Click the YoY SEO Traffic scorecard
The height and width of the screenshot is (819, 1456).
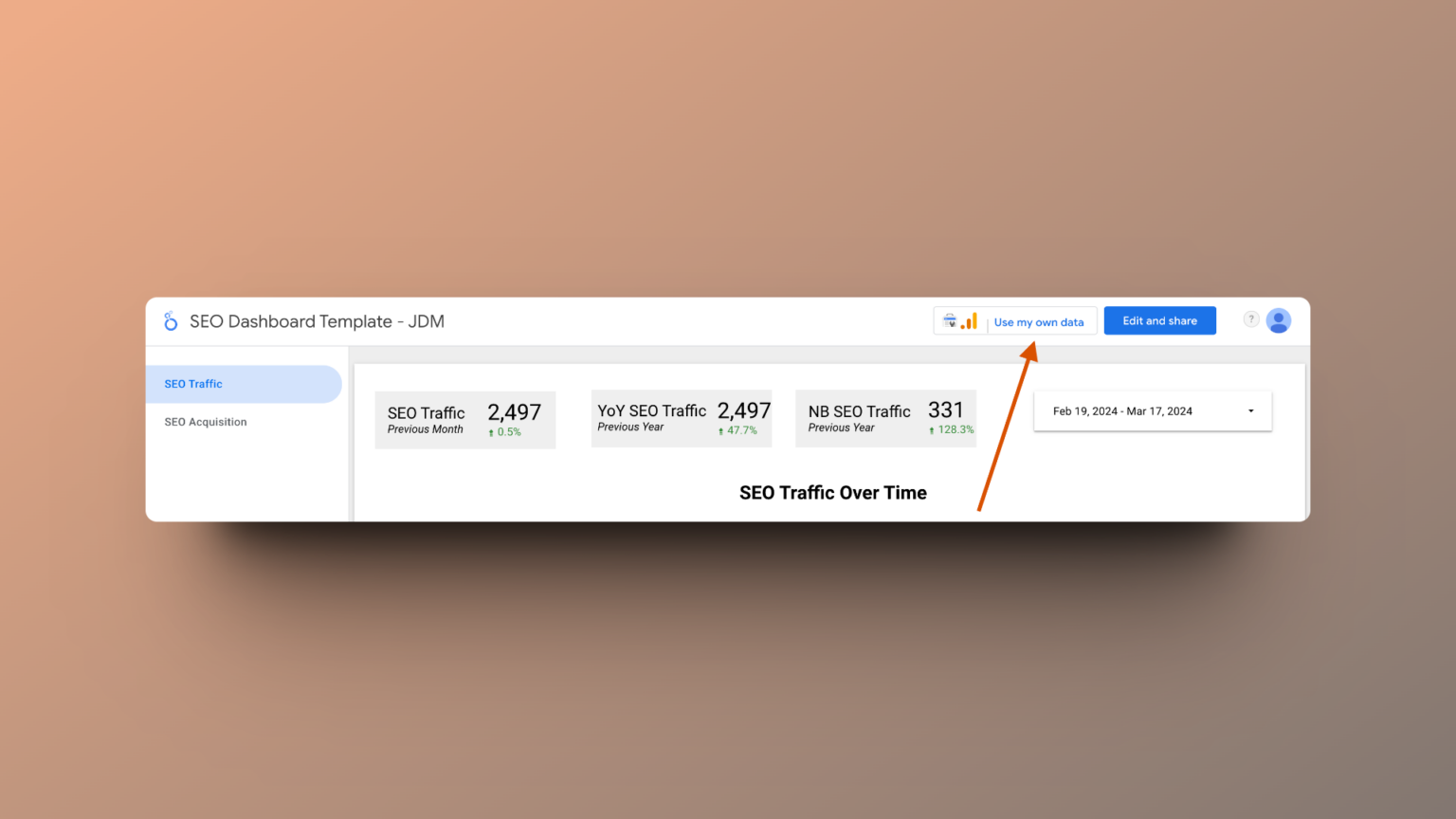pos(681,418)
